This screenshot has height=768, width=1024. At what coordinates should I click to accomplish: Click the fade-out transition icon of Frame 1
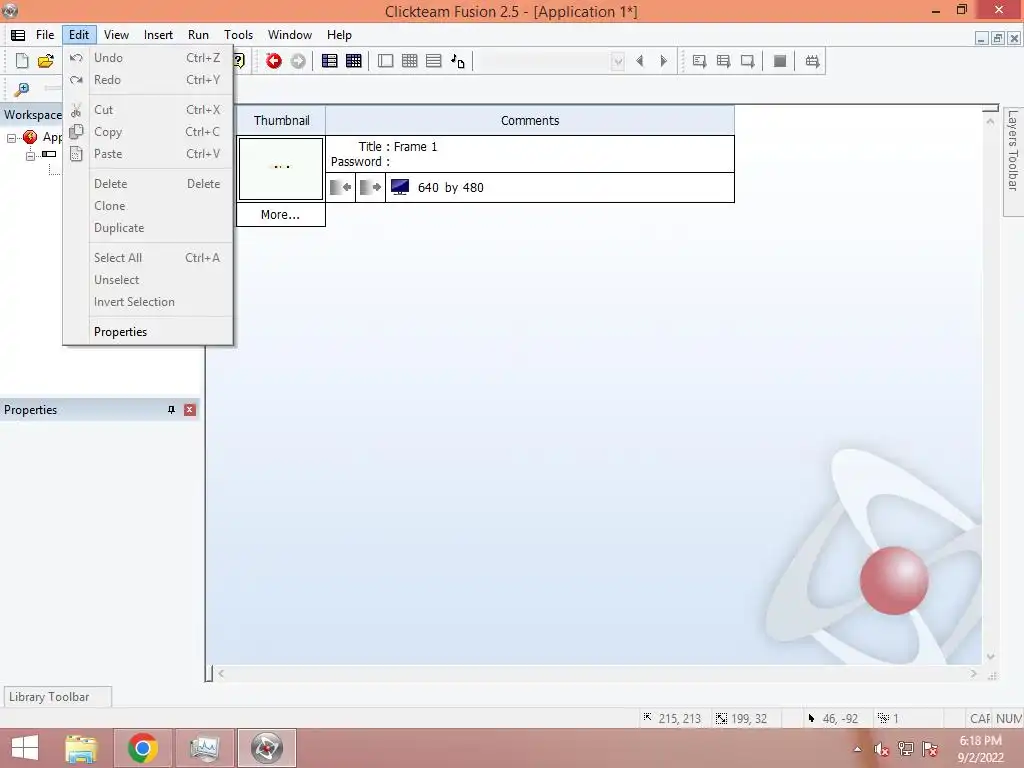click(370, 187)
